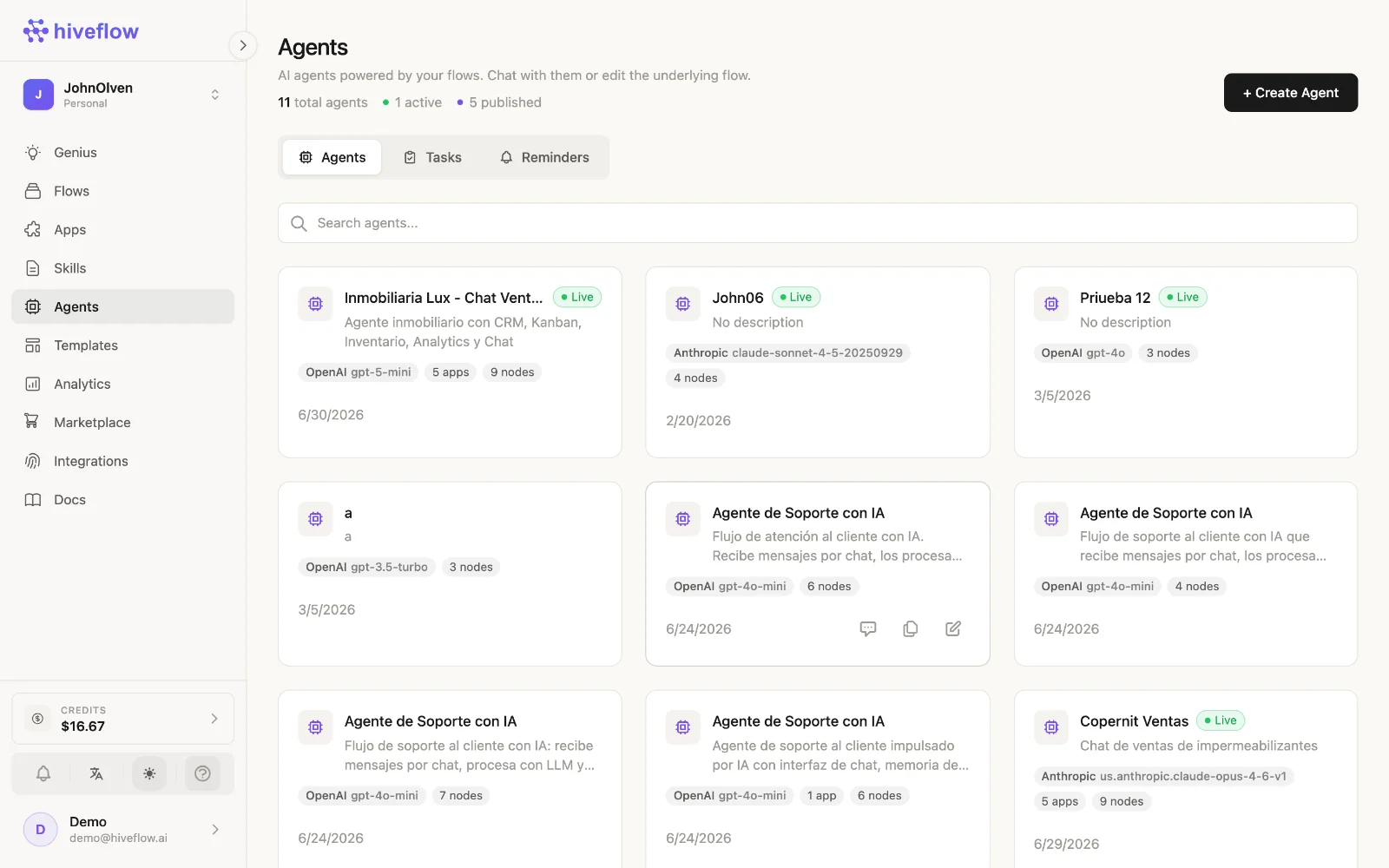
Task: Open Templates in the sidebar
Action: (122, 345)
